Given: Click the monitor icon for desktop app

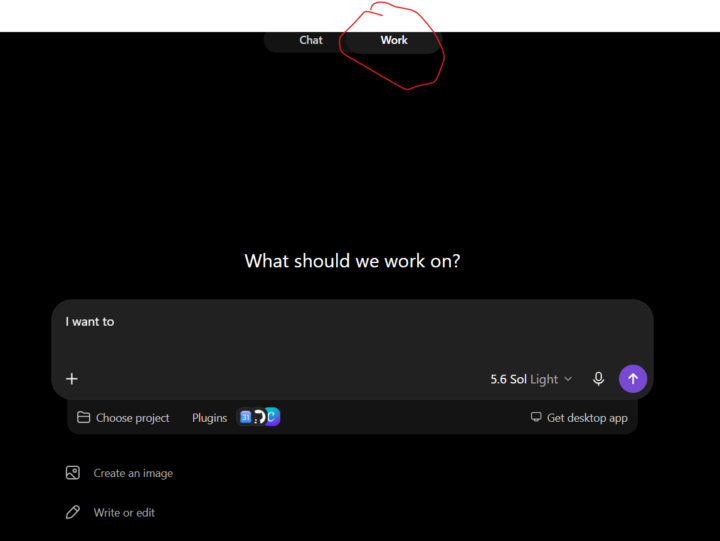Looking at the screenshot, I should tap(536, 417).
